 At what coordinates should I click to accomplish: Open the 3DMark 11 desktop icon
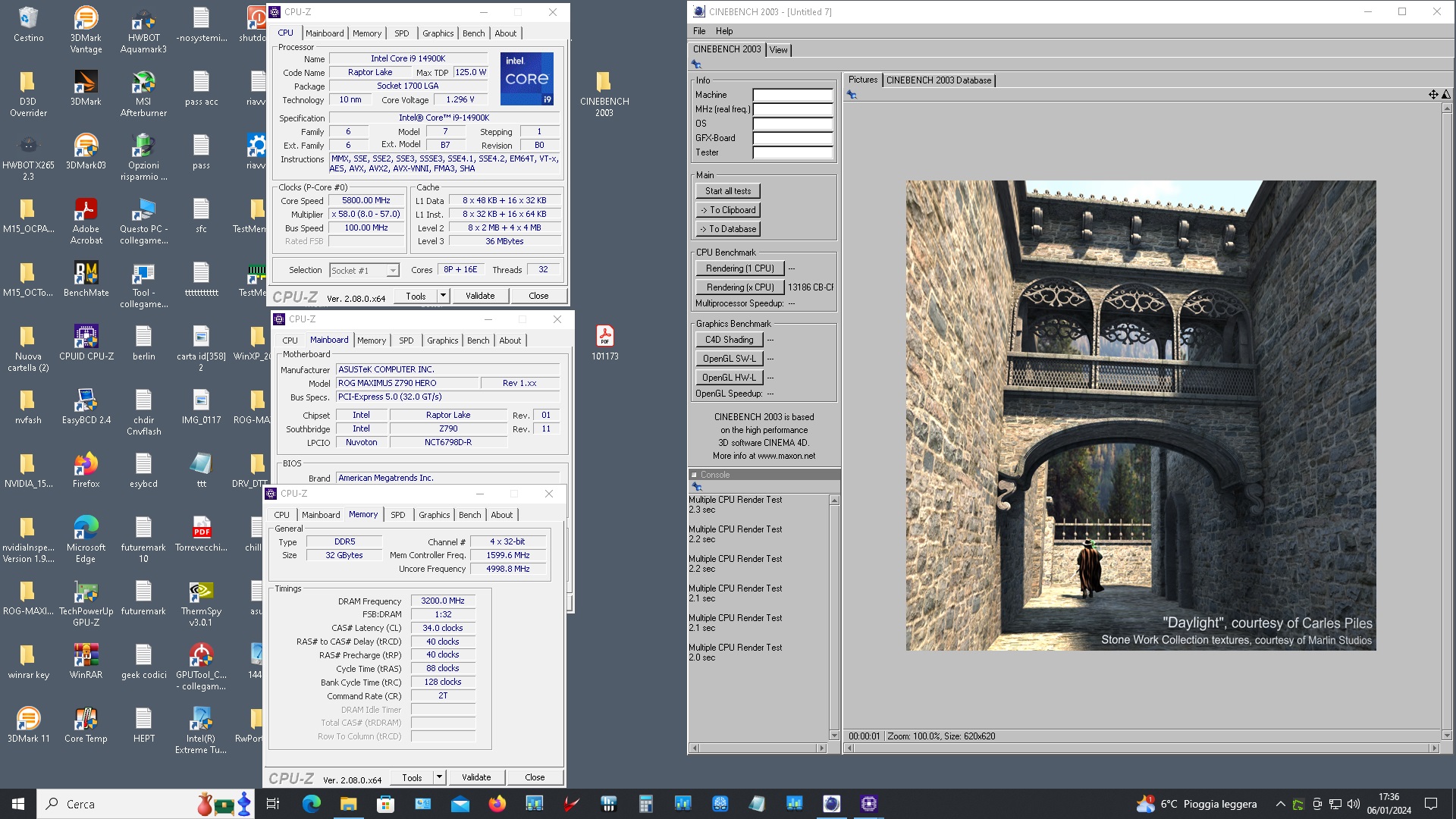click(28, 725)
